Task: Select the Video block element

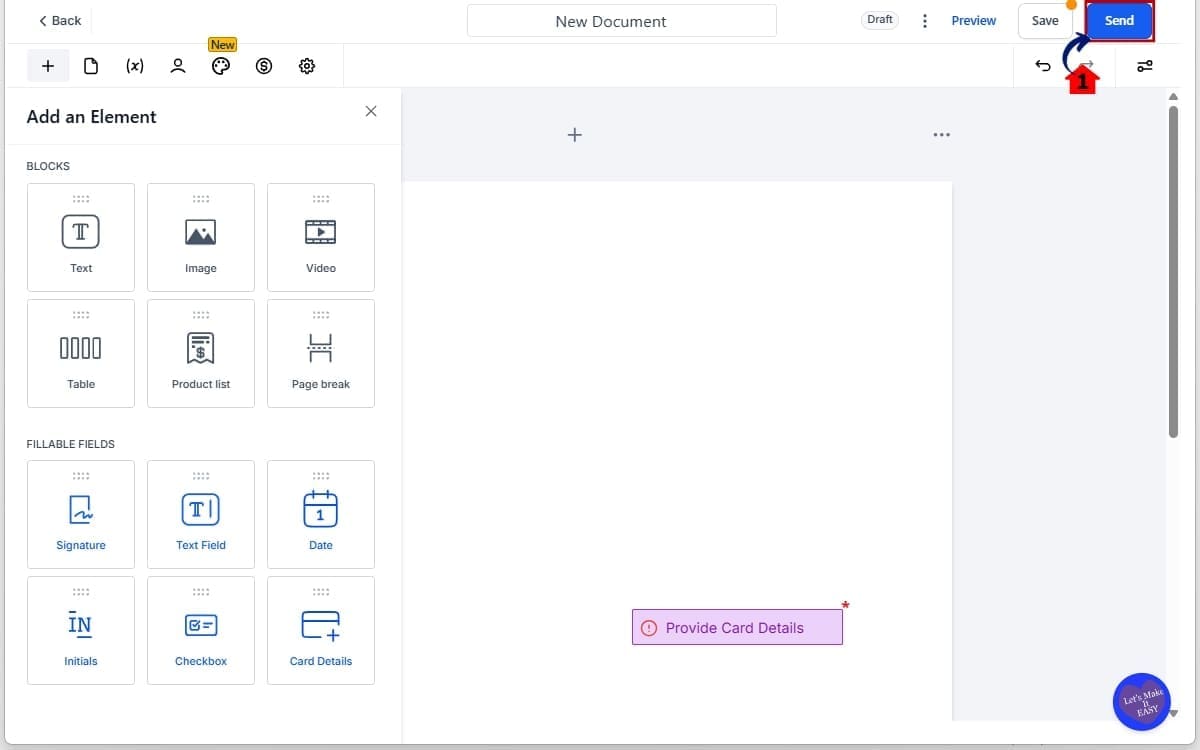Action: [321, 237]
